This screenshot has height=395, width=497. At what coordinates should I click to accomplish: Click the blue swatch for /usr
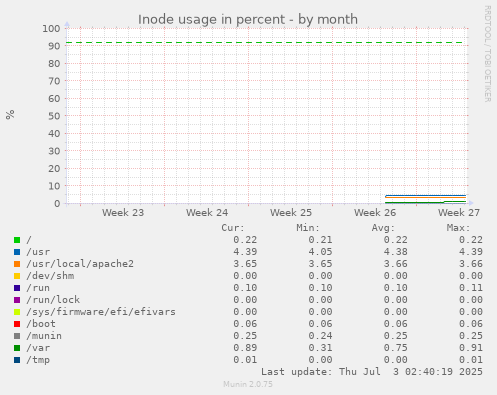pos(17,252)
